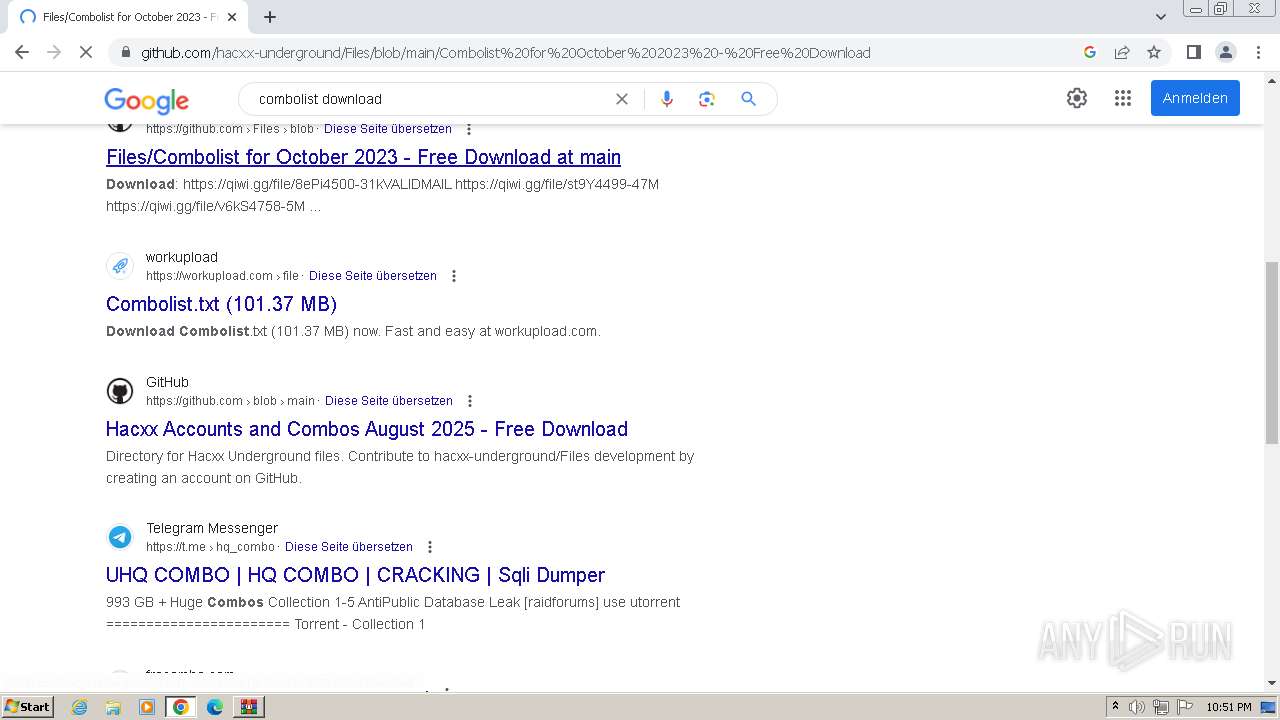Open Microsoft Edge from taskbar
Screen dimensions: 1280x720
click(215, 707)
